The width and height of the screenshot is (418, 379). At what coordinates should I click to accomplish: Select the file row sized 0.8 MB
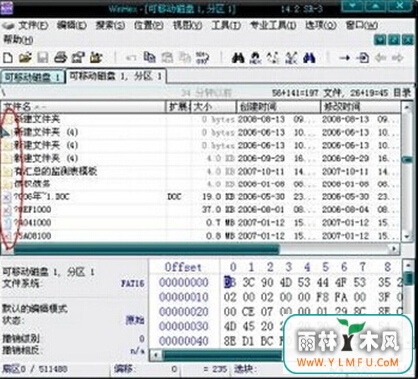200,236
